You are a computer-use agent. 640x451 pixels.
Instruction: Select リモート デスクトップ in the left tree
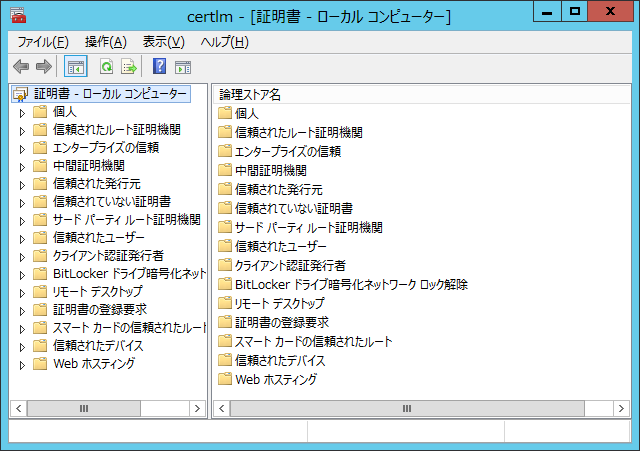pyautogui.click(x=98, y=292)
